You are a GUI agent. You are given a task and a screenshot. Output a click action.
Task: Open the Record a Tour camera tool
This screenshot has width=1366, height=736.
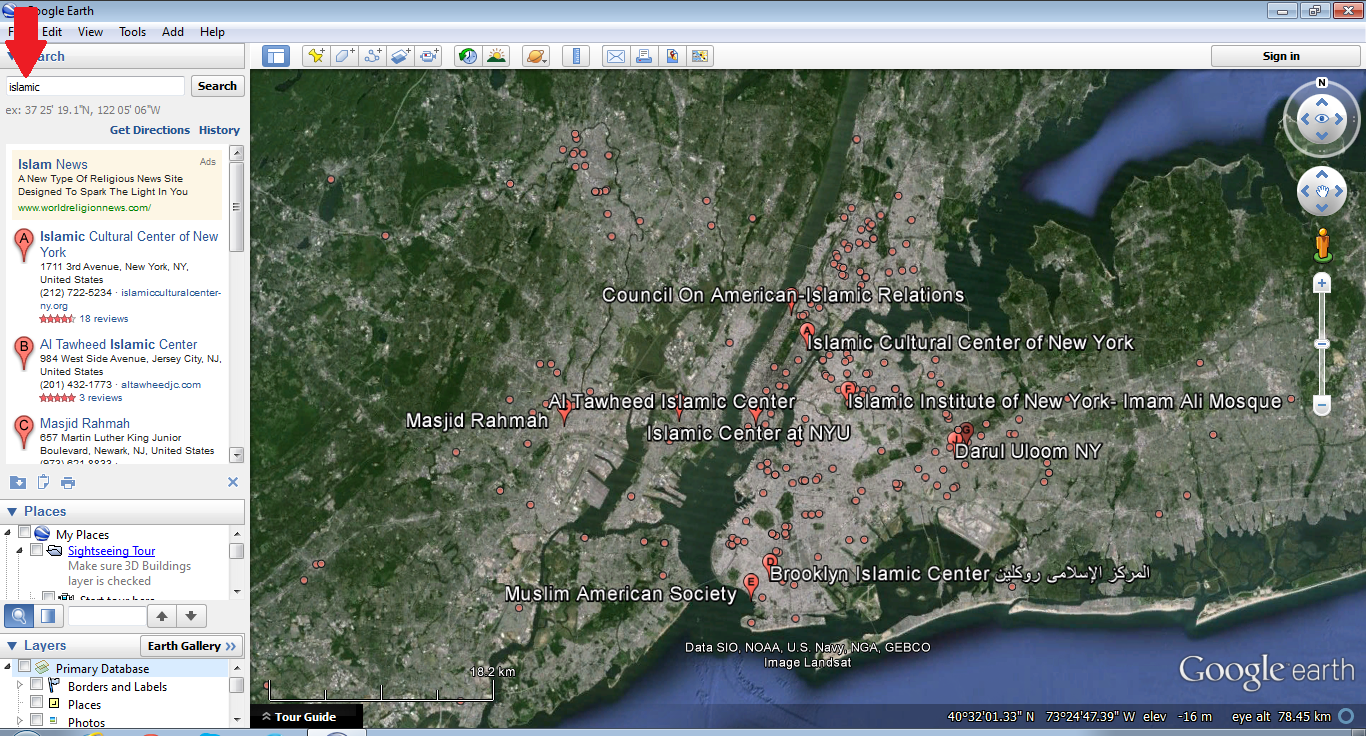tap(430, 56)
